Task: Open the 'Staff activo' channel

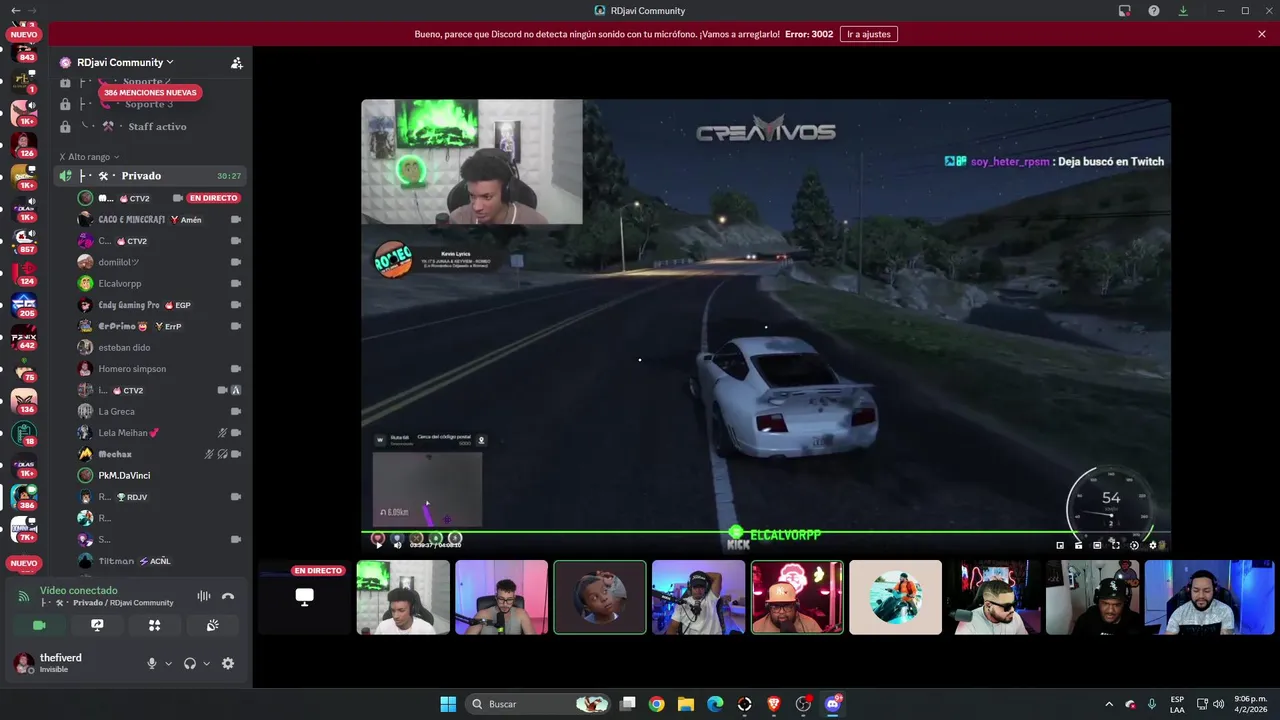Action: pyautogui.click(x=150, y=127)
